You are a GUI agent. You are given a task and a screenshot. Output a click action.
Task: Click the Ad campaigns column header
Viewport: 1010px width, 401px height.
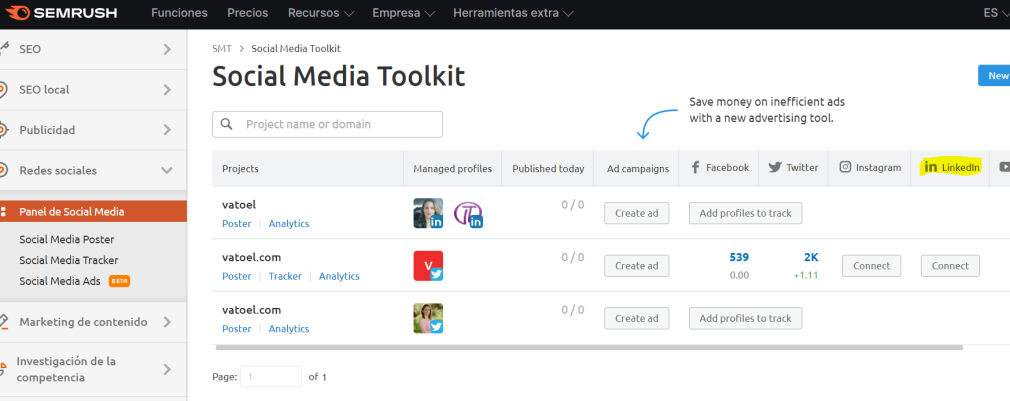click(638, 169)
